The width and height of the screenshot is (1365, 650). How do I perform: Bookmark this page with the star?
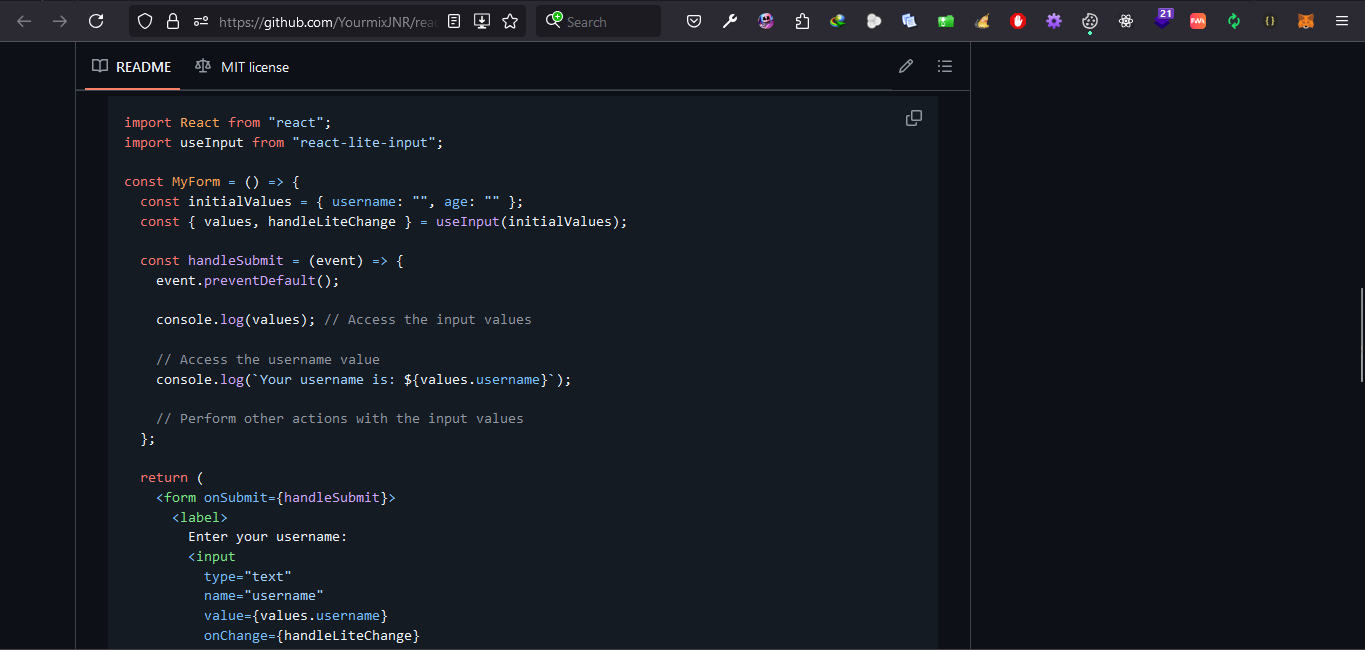tap(511, 20)
